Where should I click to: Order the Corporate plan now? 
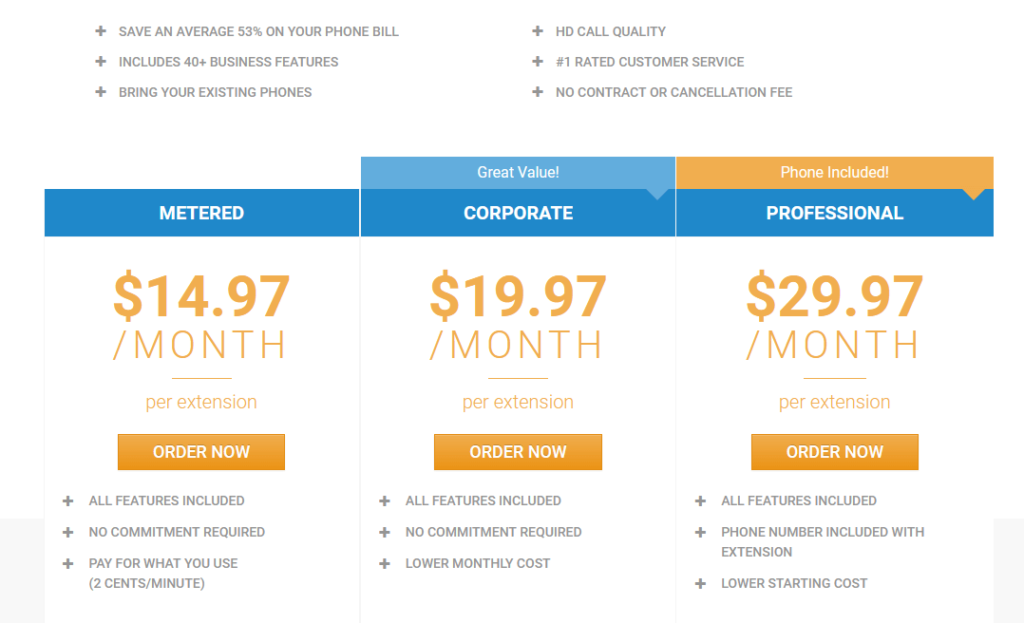click(x=518, y=452)
